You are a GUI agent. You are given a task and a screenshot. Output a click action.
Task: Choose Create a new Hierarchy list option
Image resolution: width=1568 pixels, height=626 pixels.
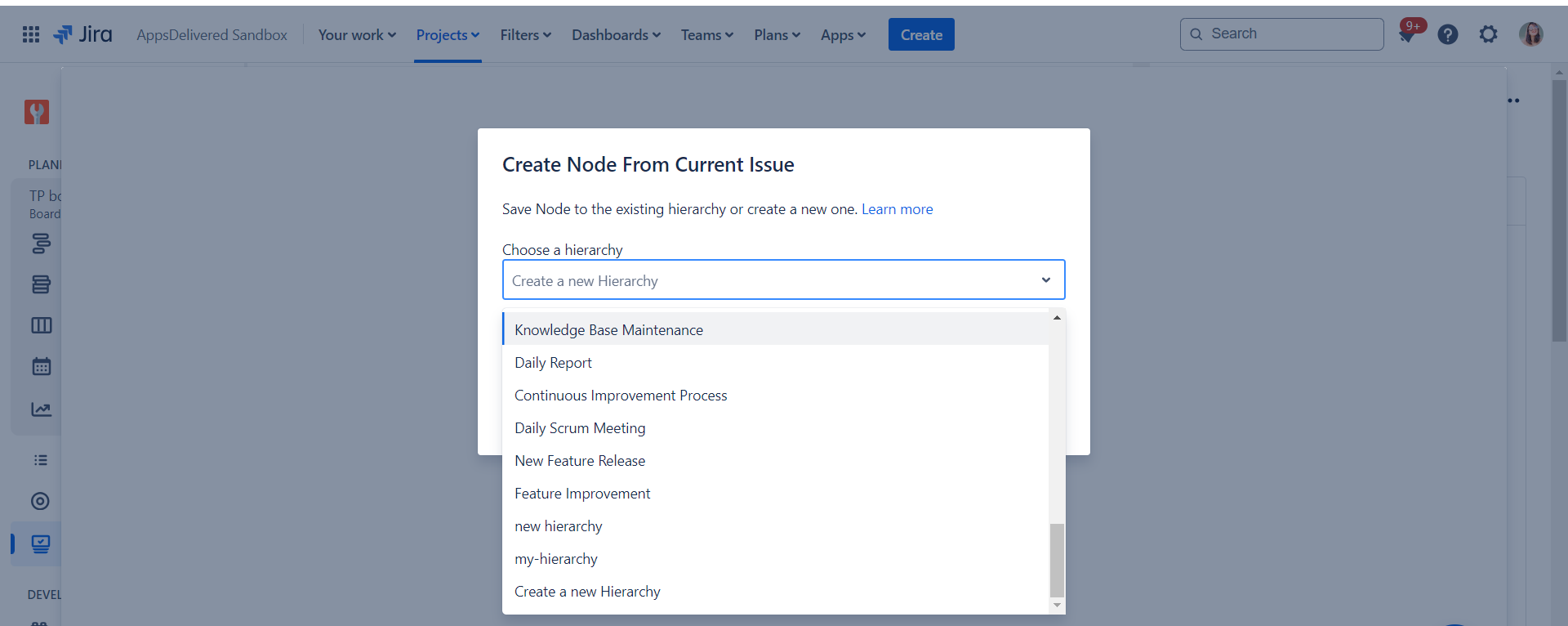point(587,592)
